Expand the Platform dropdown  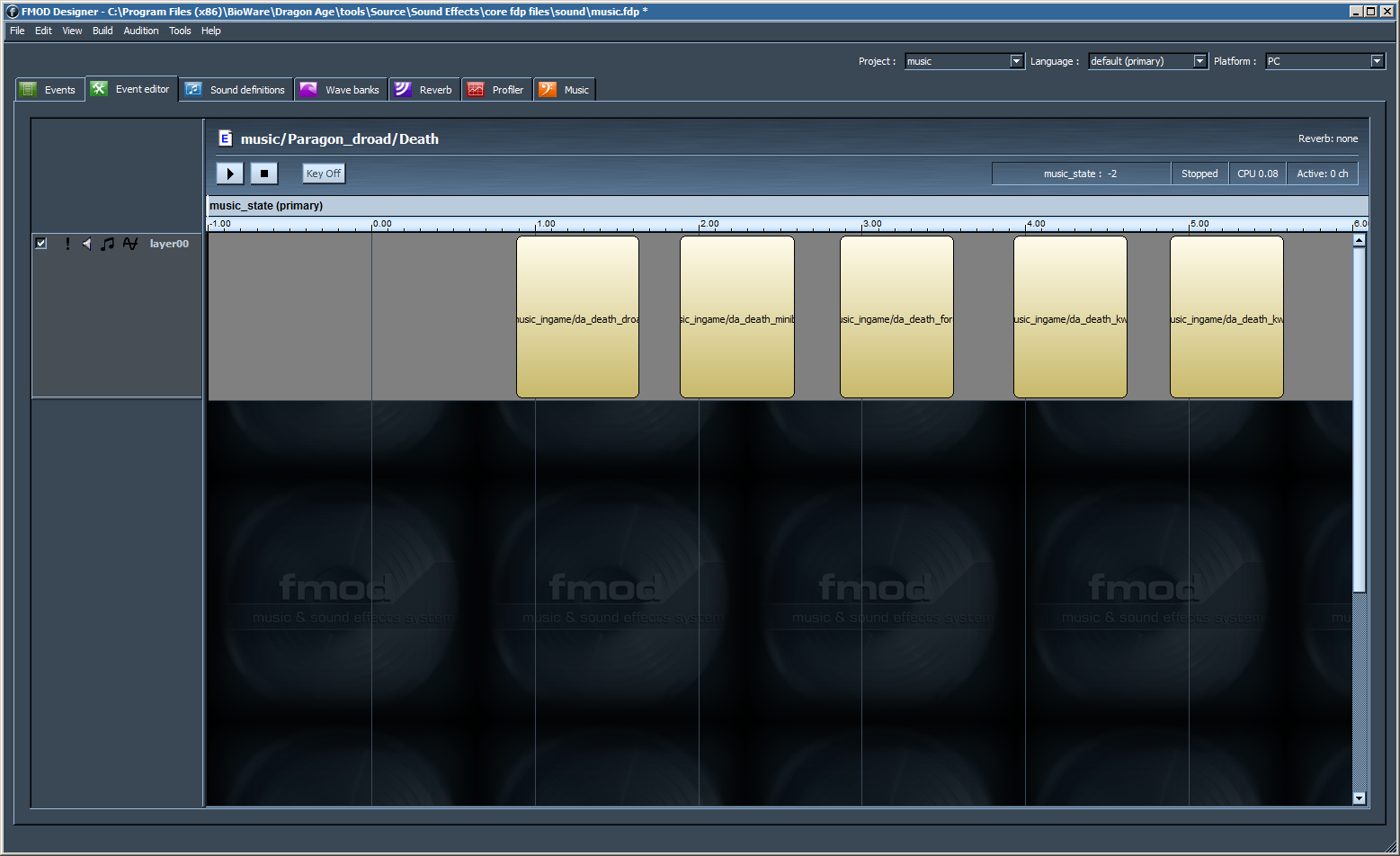click(x=1377, y=61)
